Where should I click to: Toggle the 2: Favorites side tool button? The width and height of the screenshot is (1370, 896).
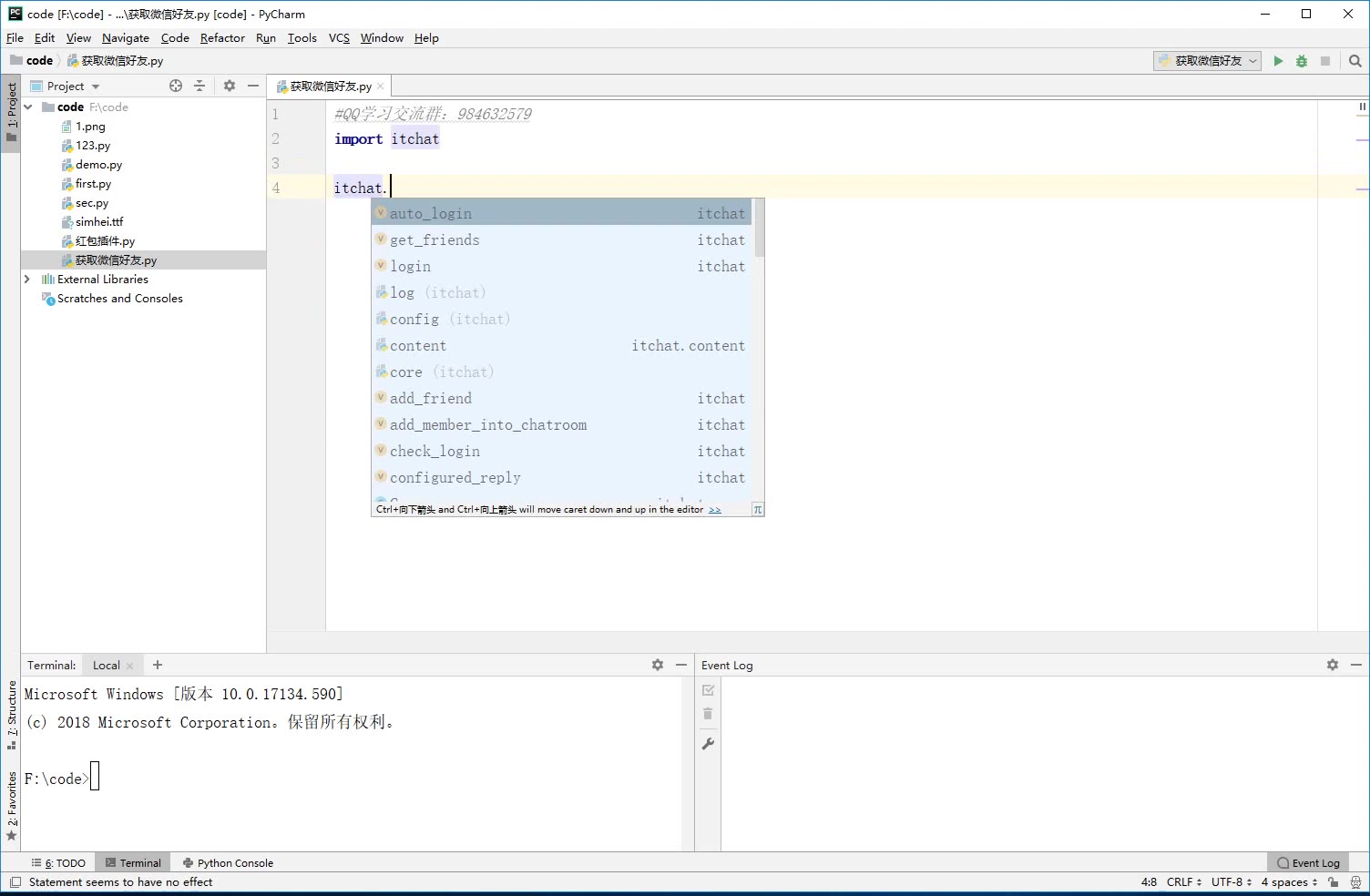[11, 807]
